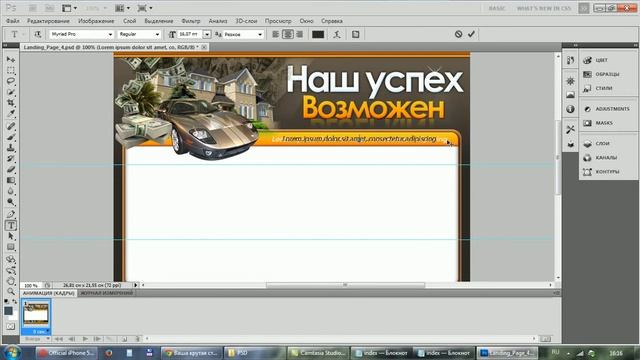Select the 3D Camera Orbit tool
This screenshot has height=360, width=640.
pos(11,270)
